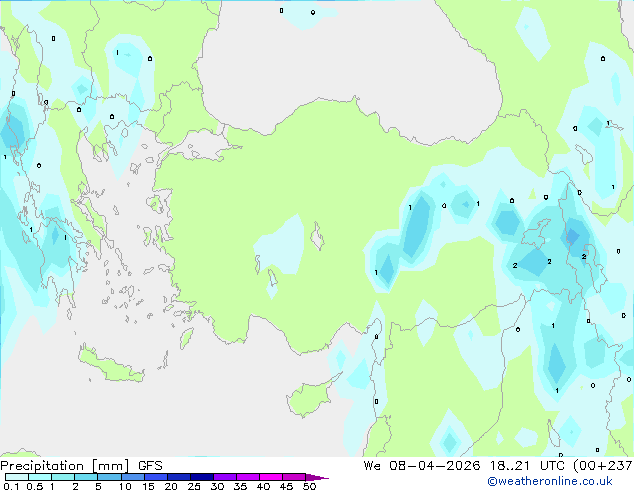Click the above-50 mm legend arrow tip

(x=317, y=477)
